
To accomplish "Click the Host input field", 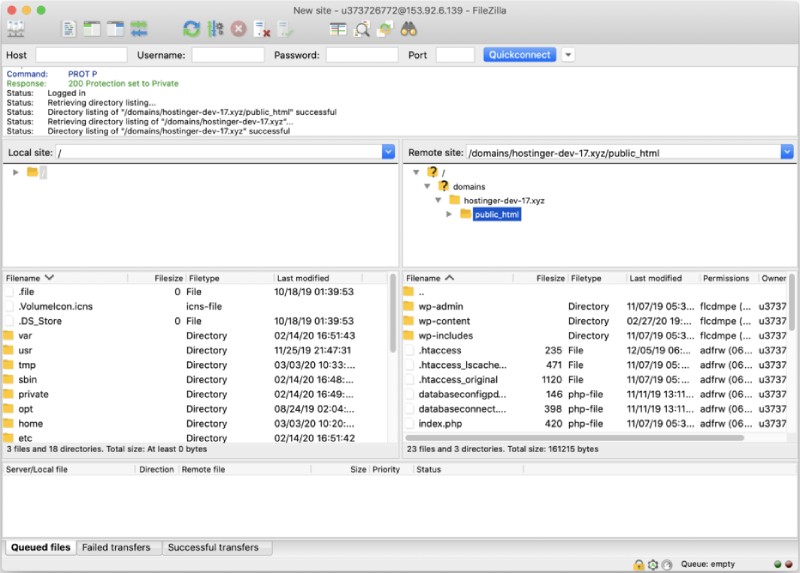I will tap(81, 55).
